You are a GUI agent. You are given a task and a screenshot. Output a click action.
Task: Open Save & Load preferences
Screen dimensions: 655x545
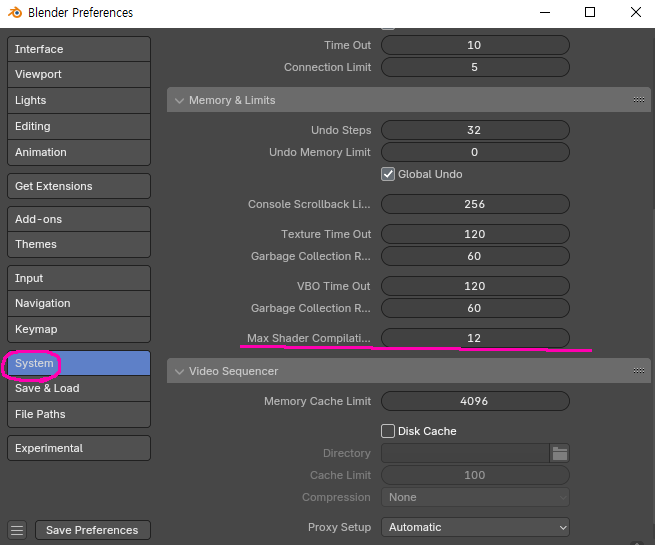click(x=79, y=388)
